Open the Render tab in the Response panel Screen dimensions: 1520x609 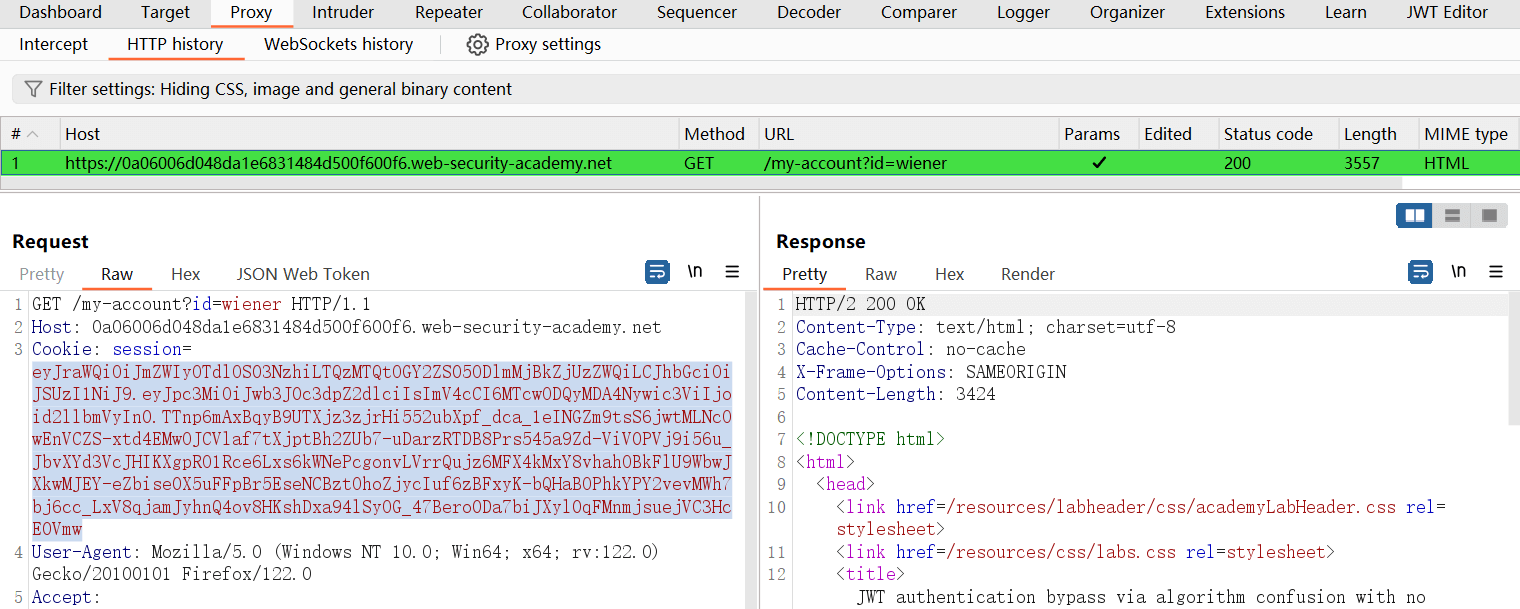coord(1027,274)
